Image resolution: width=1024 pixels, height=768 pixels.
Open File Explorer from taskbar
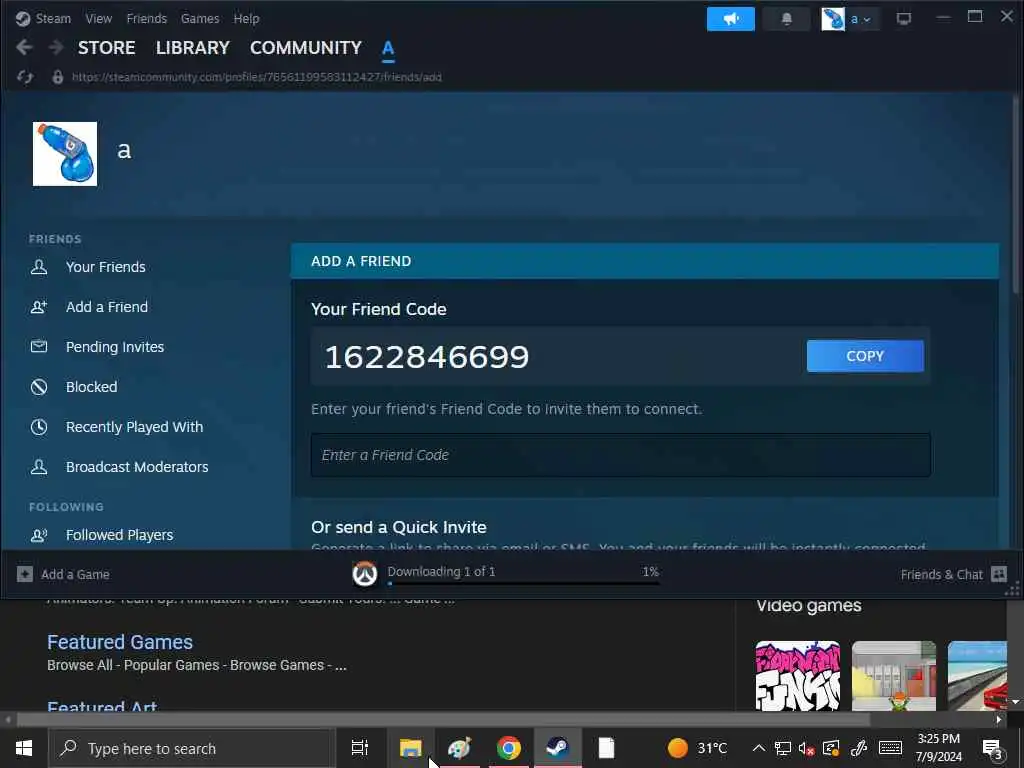click(410, 748)
